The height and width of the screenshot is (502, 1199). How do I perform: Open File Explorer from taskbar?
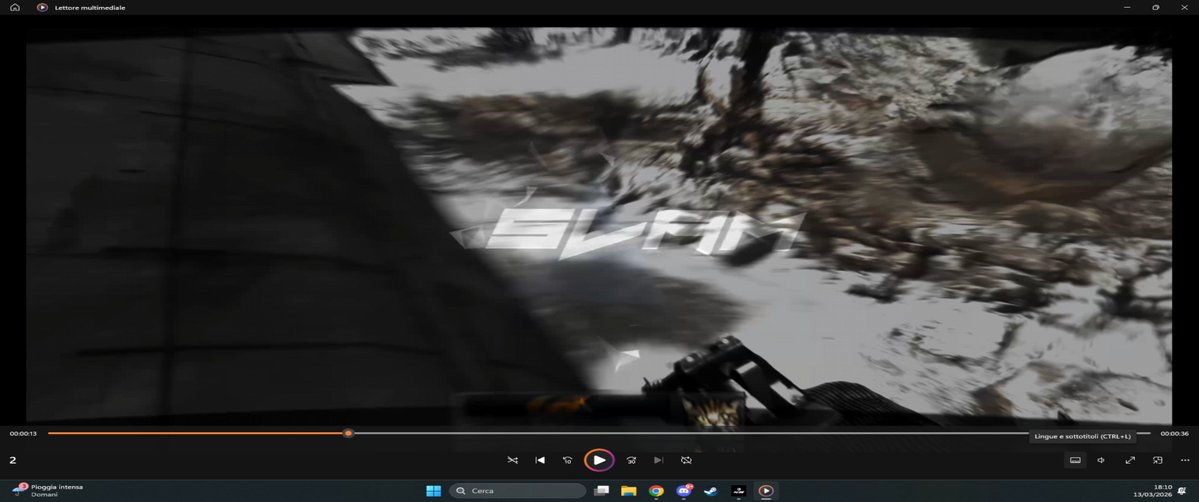click(629, 491)
